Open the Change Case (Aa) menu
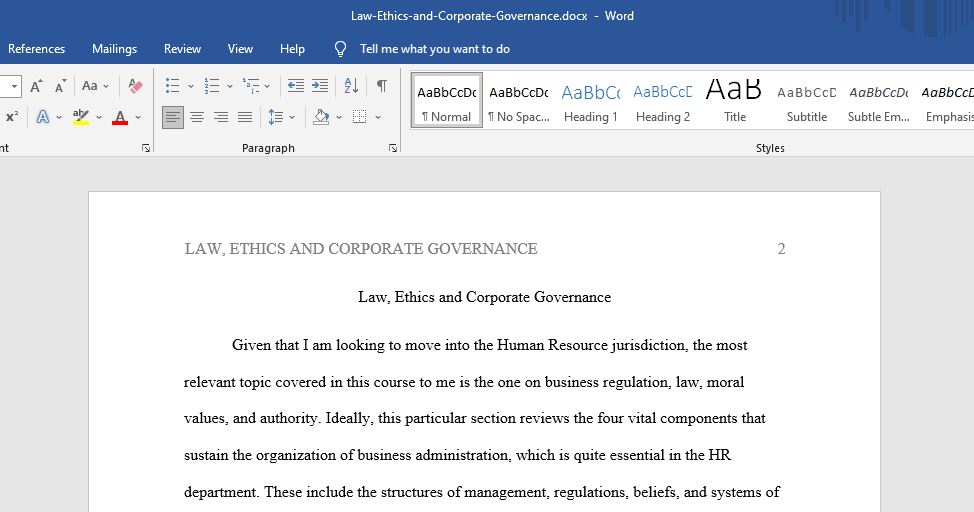 95,86
